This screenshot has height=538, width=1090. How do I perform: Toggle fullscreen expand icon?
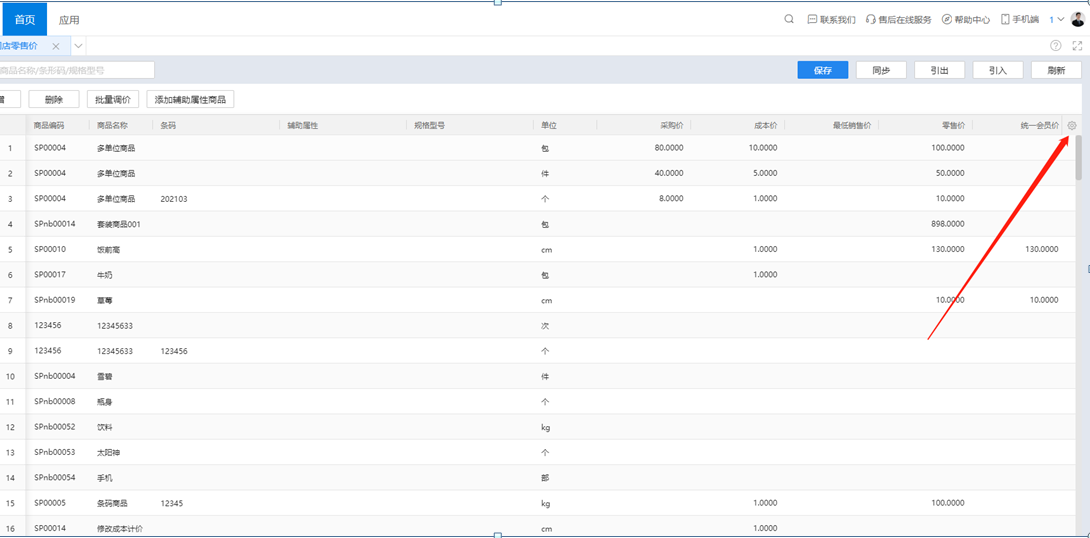(x=1077, y=46)
